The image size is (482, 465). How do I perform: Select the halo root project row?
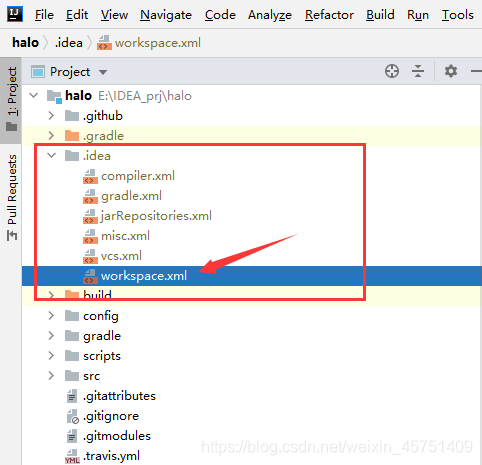[252, 96]
